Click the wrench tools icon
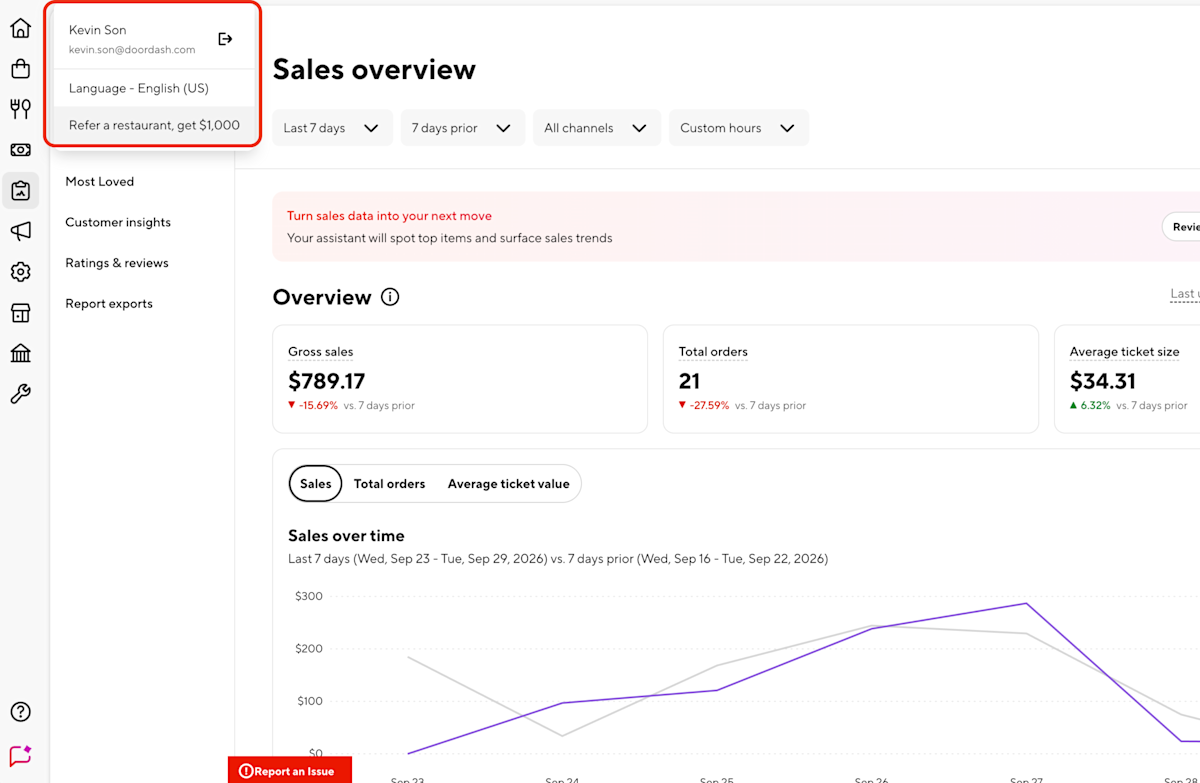This screenshot has width=1200, height=783. pyautogui.click(x=20, y=394)
